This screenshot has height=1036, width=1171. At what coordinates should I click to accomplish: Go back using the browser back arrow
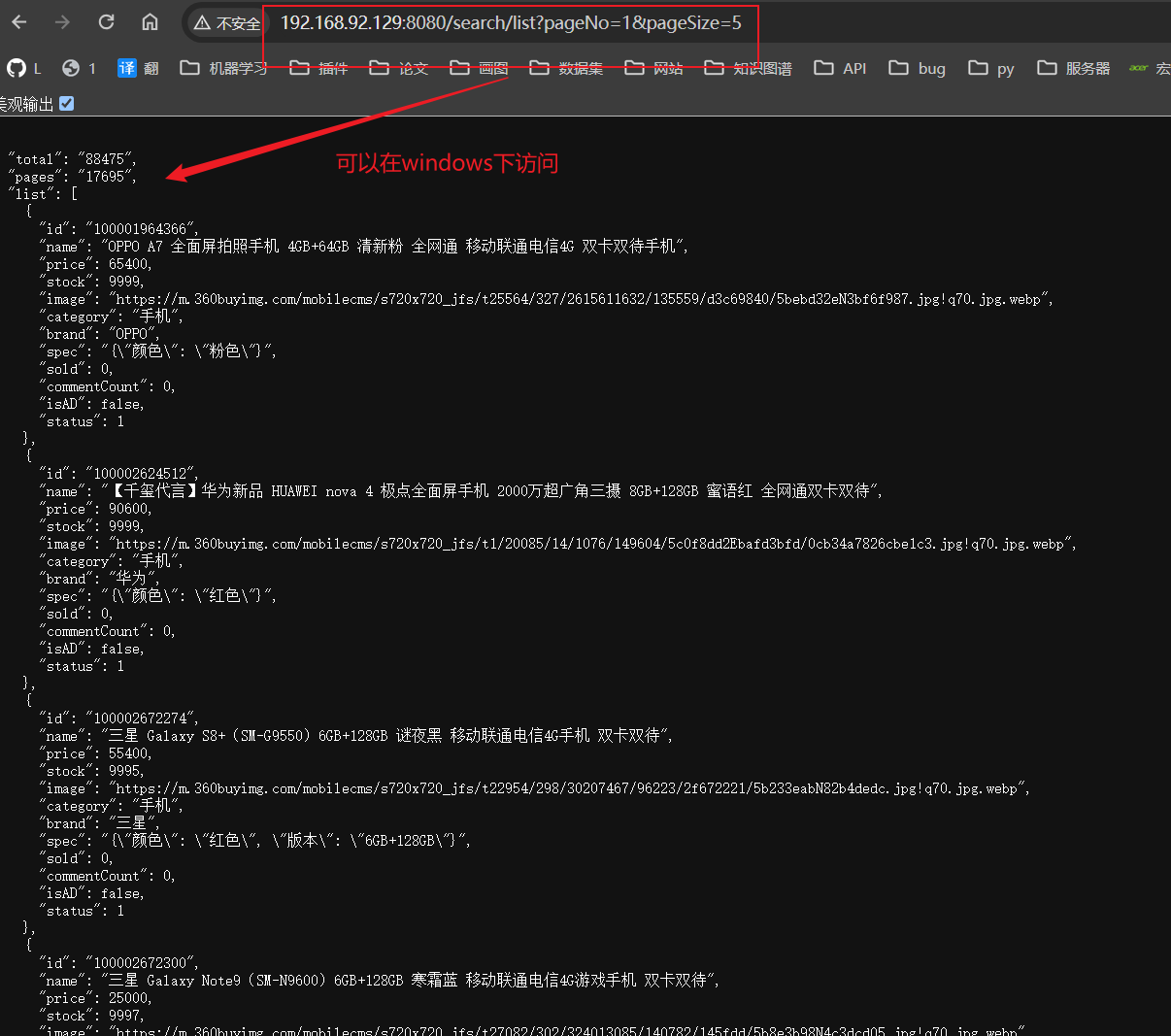point(19,22)
